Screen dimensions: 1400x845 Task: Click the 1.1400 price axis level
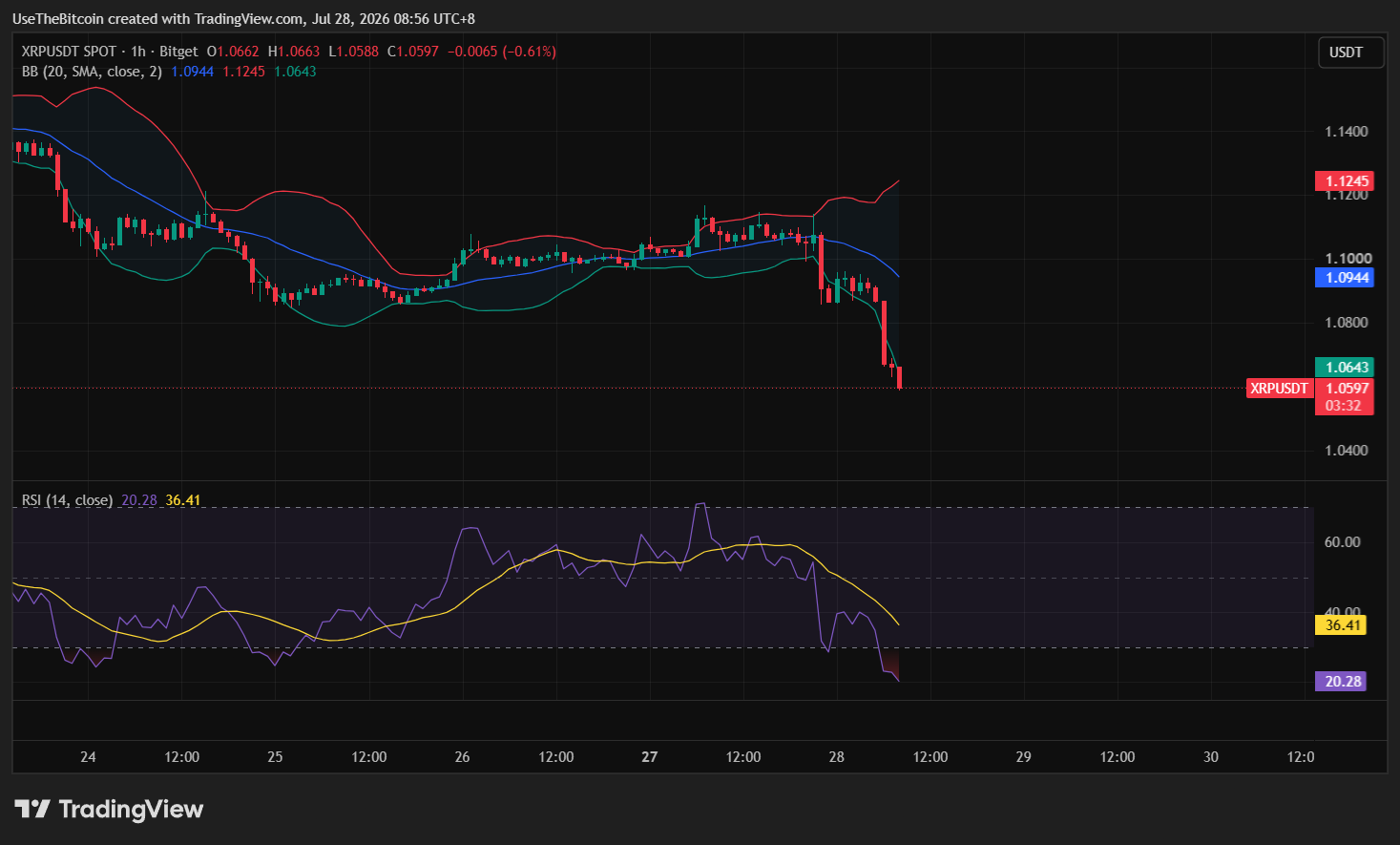(x=1347, y=132)
